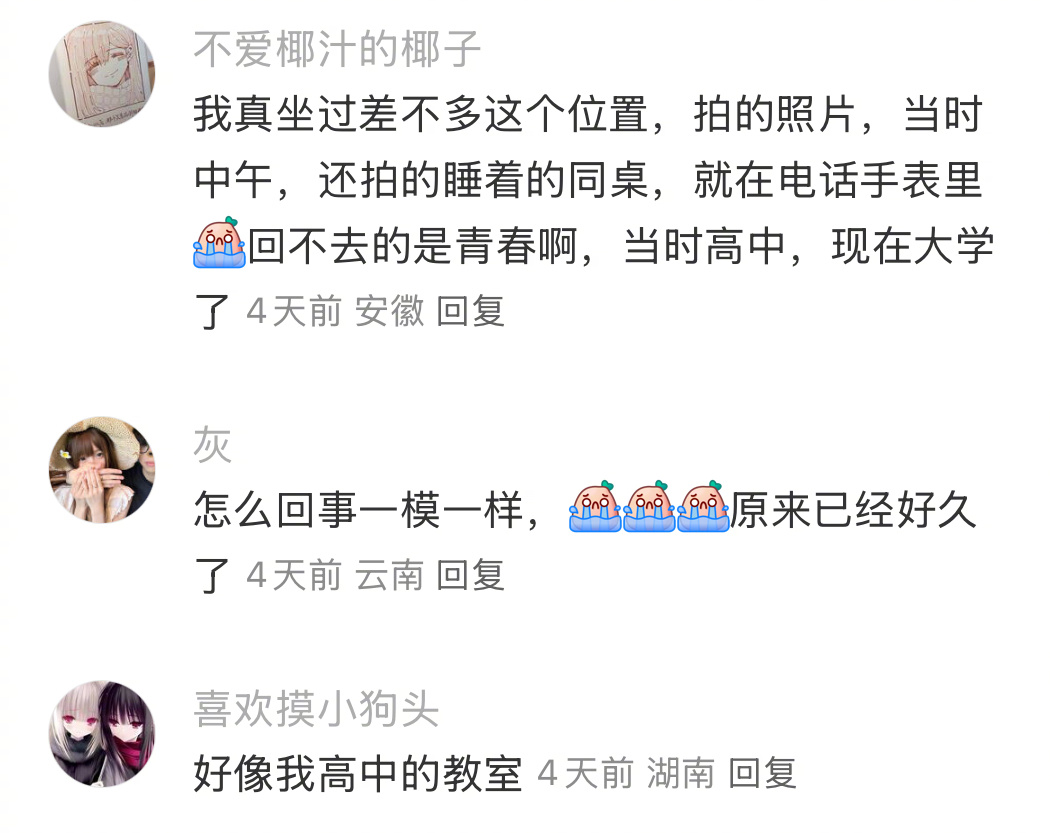Reply to the Anhui user's comment

click(470, 311)
